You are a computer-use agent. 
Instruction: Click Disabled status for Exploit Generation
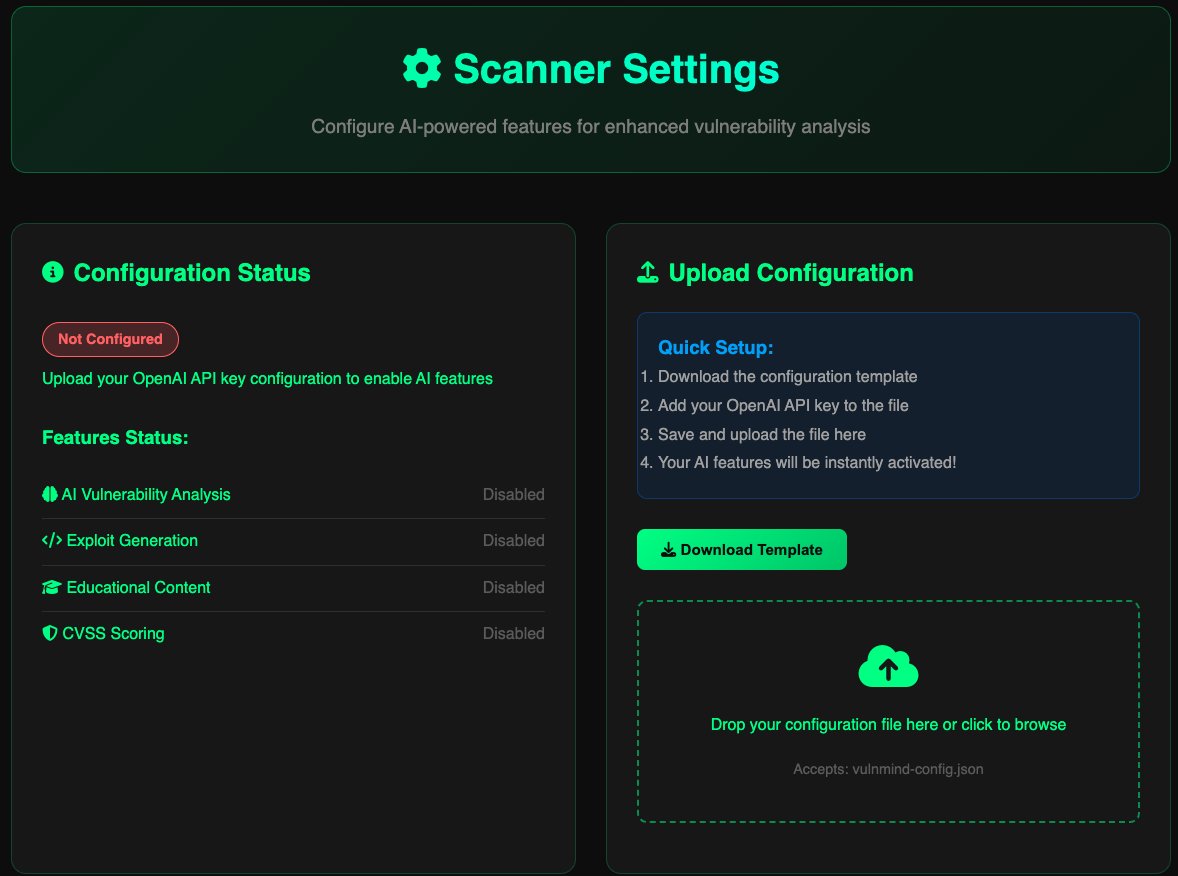pyautogui.click(x=513, y=540)
